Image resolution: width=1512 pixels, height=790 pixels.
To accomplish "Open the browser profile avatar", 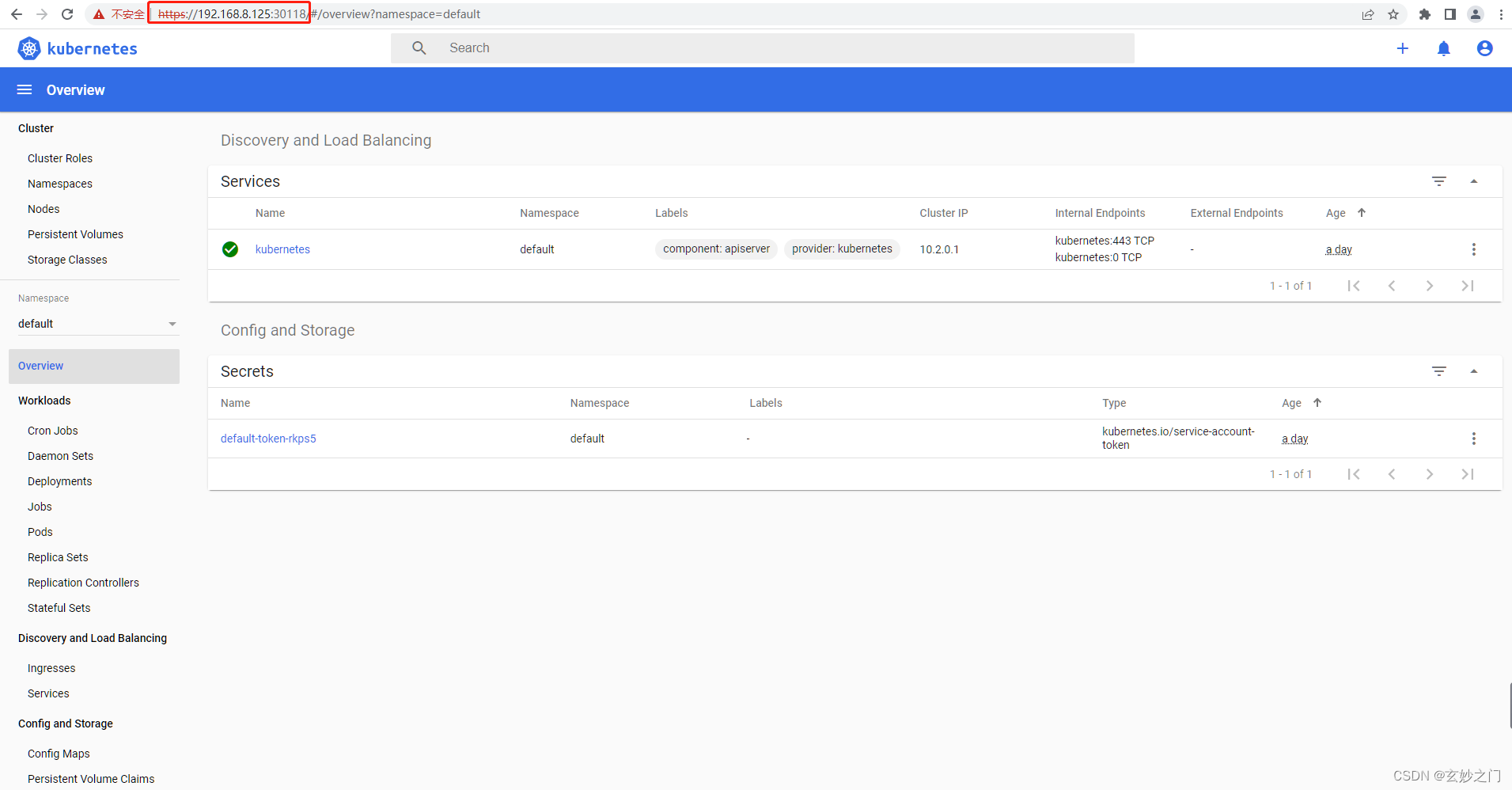I will point(1476,14).
